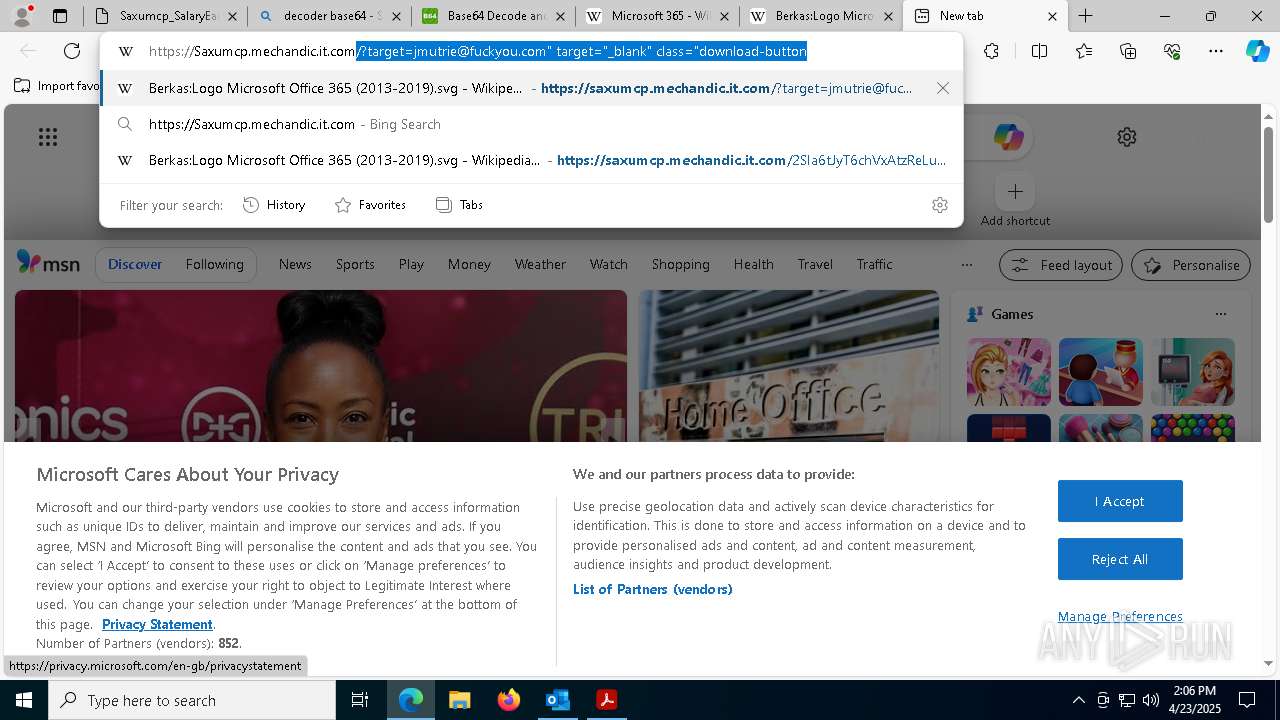The height and width of the screenshot is (720, 1280).
Task: Open the volume tray icon
Action: 1151,700
